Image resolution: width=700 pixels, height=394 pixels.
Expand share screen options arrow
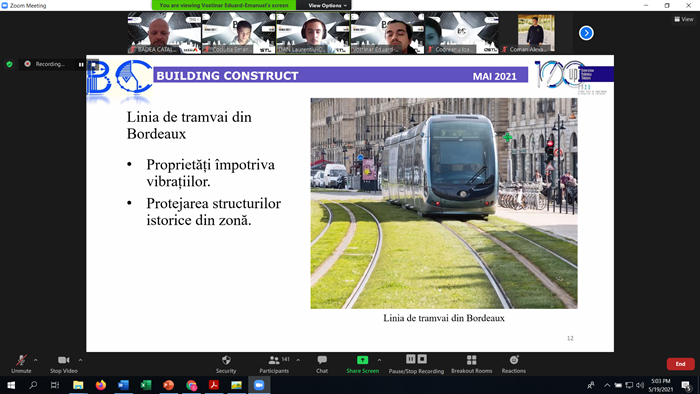click(379, 360)
